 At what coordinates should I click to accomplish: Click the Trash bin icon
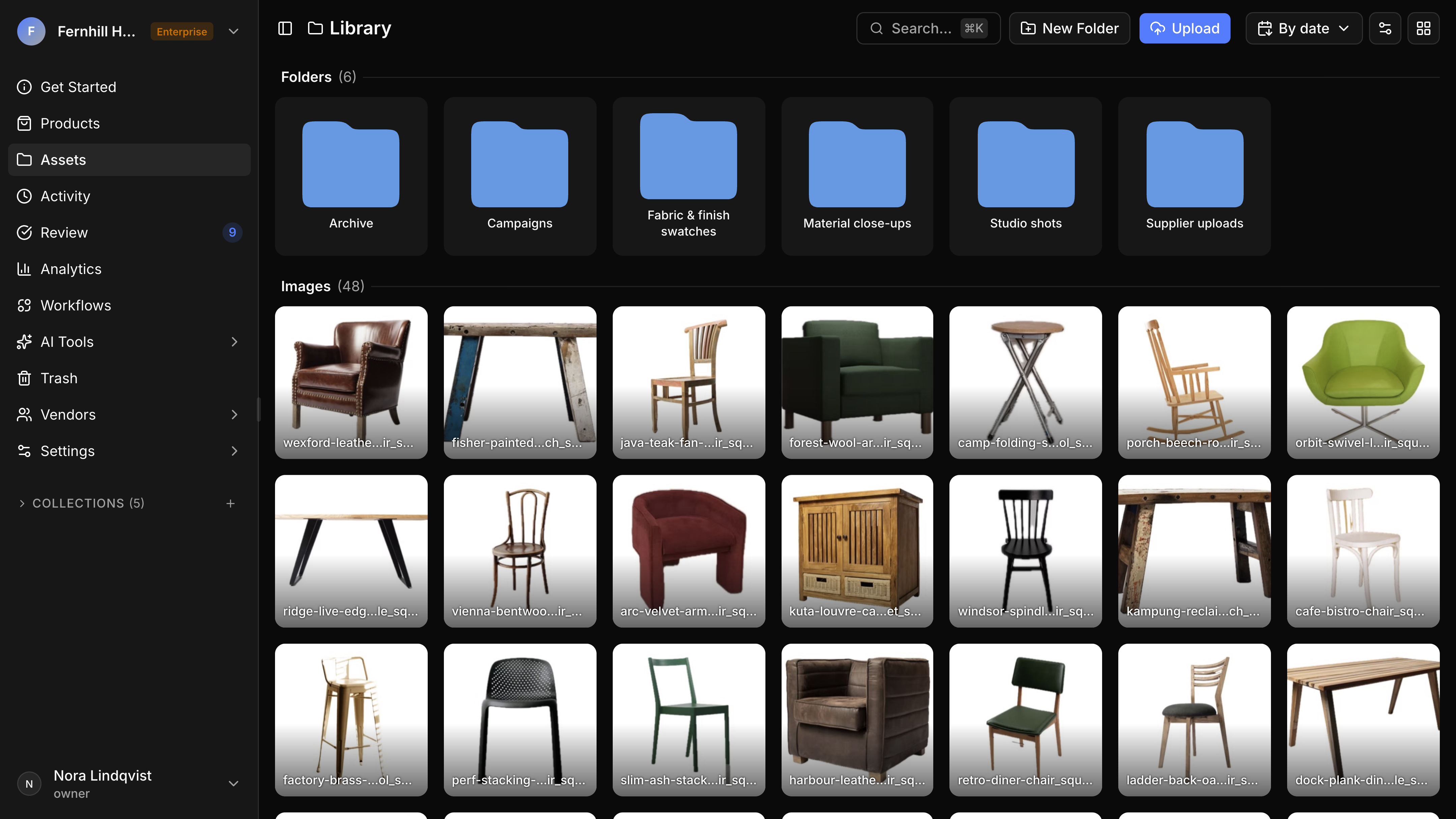[24, 378]
